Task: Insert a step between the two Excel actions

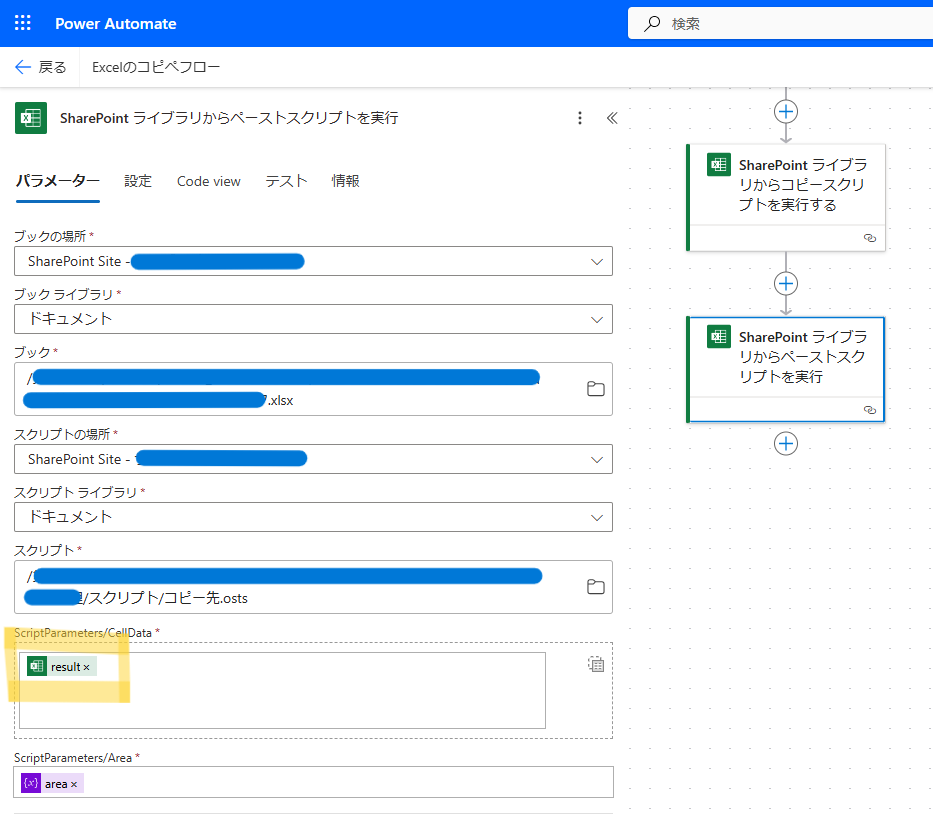Action: click(x=786, y=283)
